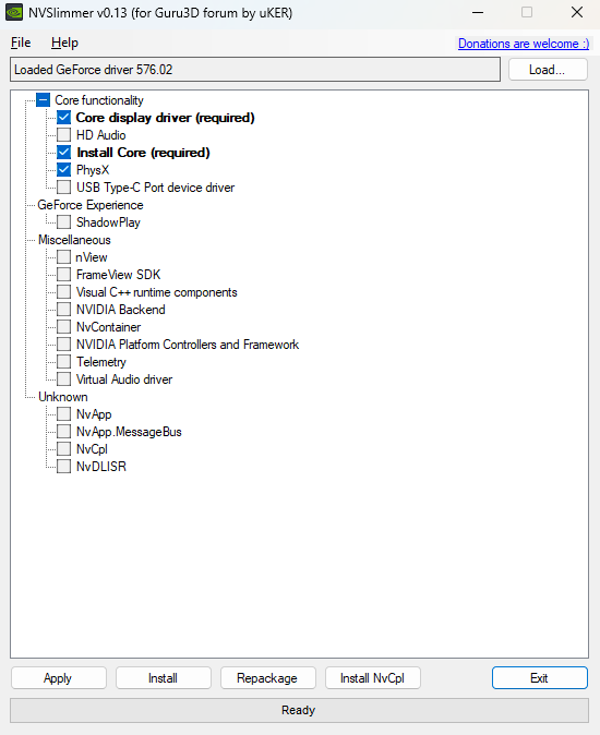The width and height of the screenshot is (600, 735).
Task: Select the Telemetry label text
Action: [x=101, y=362]
